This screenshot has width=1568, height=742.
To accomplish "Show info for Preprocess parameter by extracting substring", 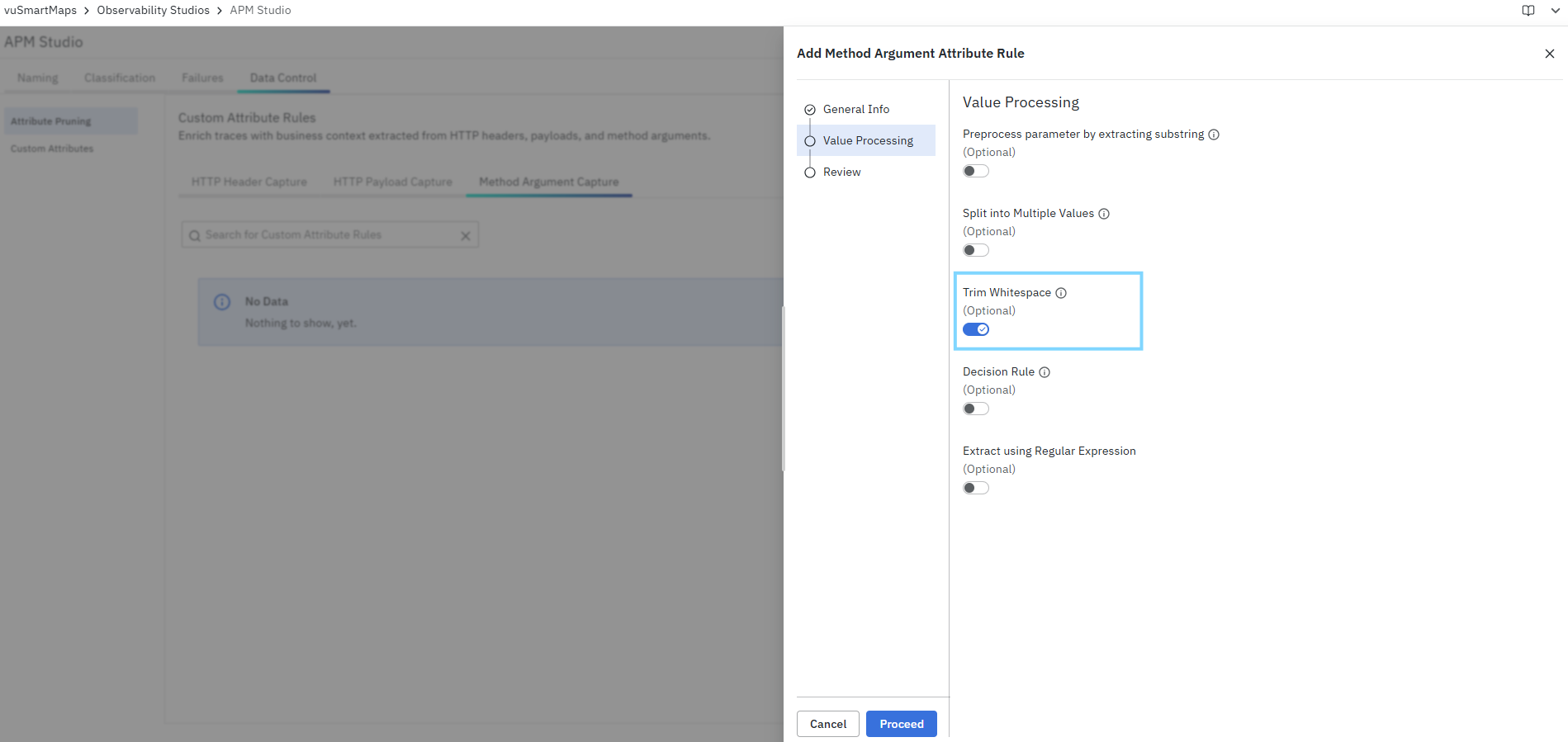I will [1214, 135].
